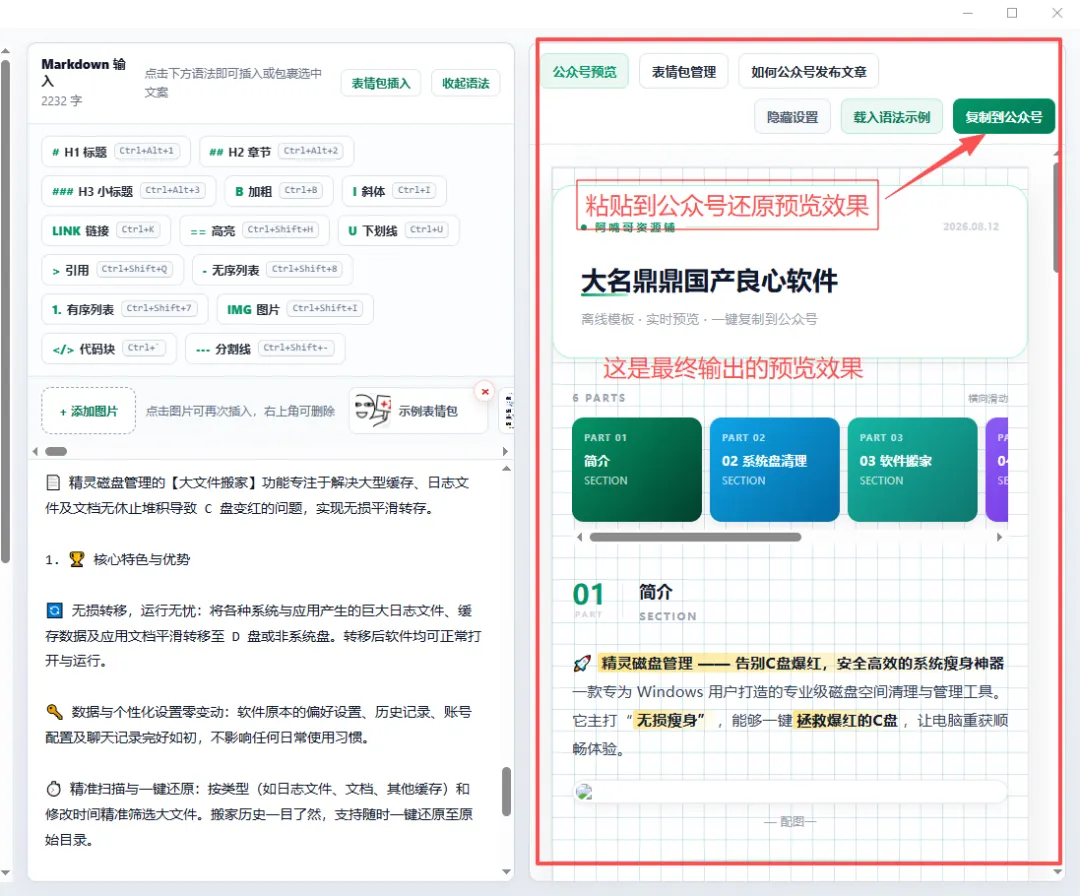The height and width of the screenshot is (896, 1080).
Task: Remove sticker with red X icon
Action: [x=485, y=391]
